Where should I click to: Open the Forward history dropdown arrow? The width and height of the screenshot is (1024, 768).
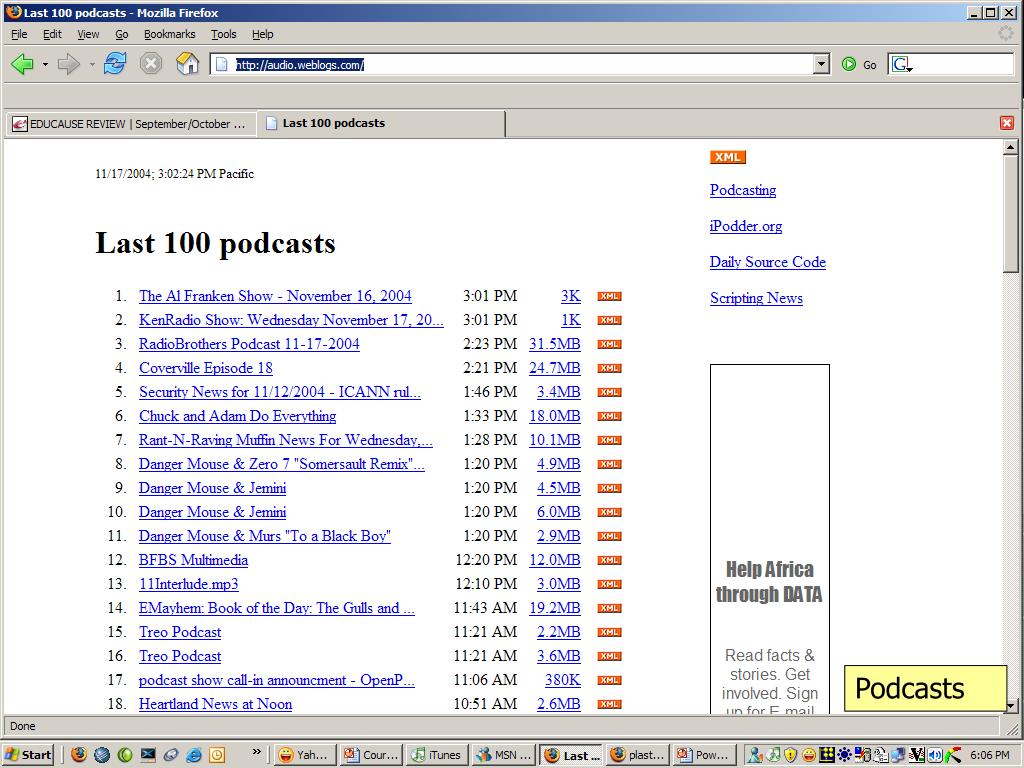pos(92,65)
